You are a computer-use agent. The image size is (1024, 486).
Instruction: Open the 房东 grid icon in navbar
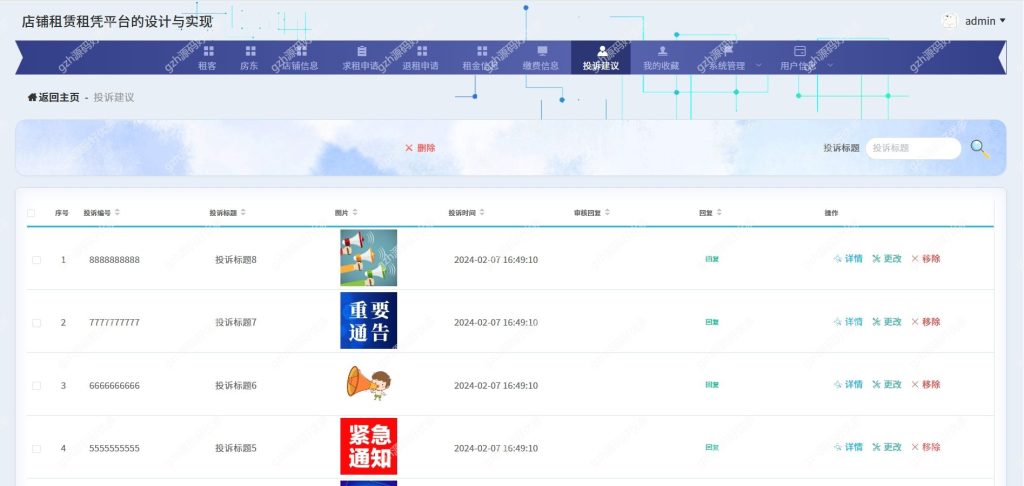pyautogui.click(x=250, y=51)
